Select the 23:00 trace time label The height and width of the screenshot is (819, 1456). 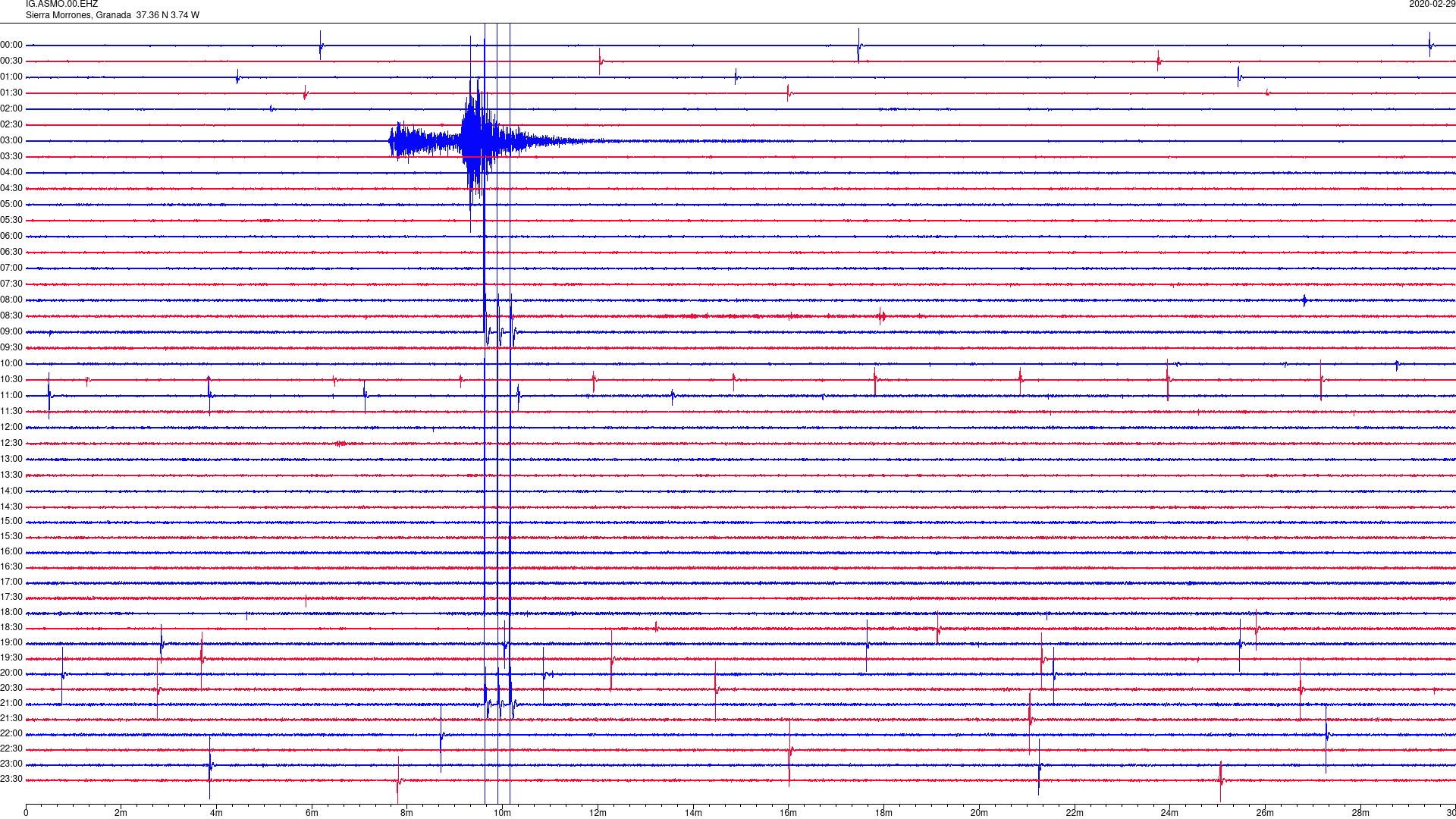point(11,764)
